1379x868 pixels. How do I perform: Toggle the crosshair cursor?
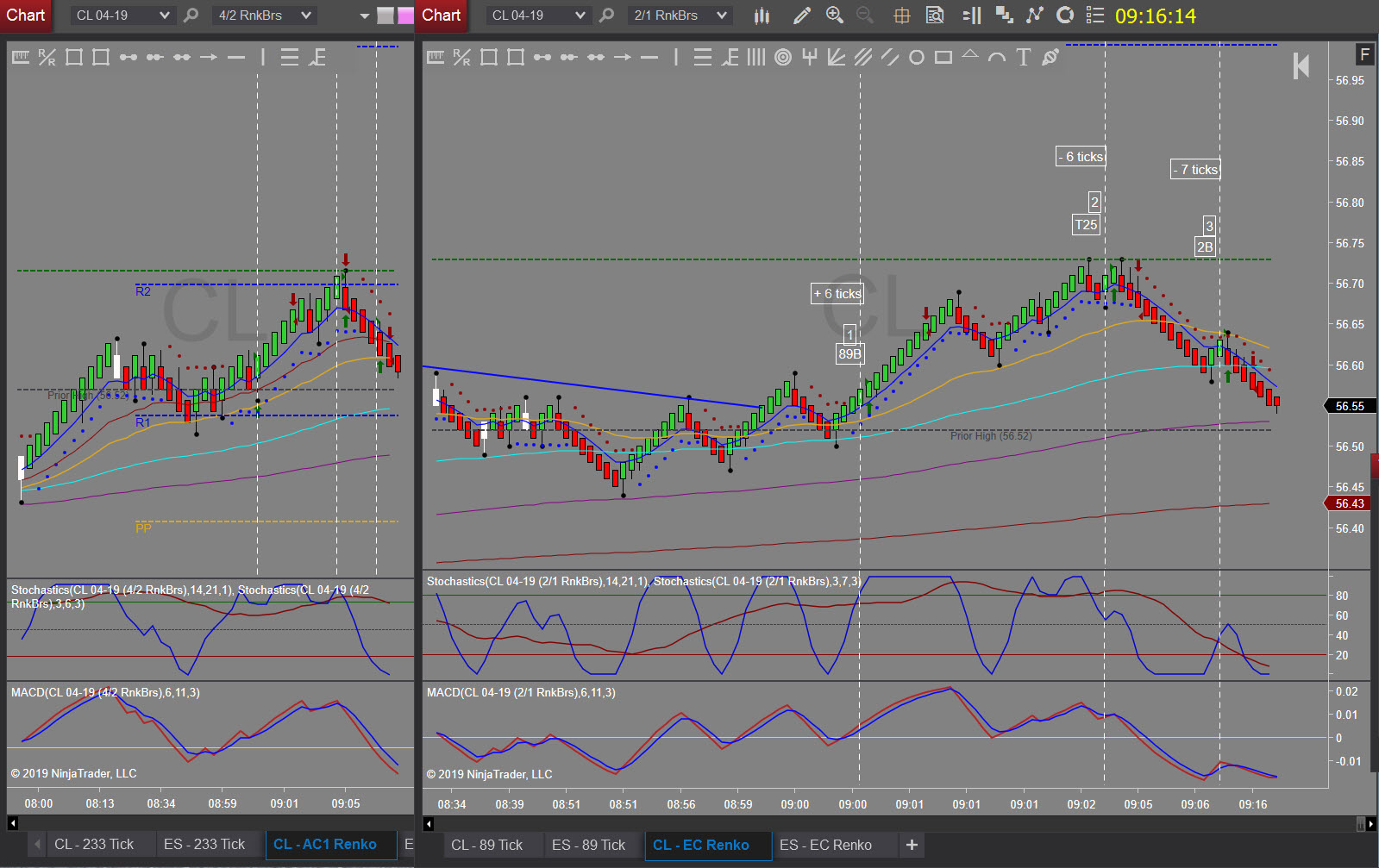click(902, 16)
